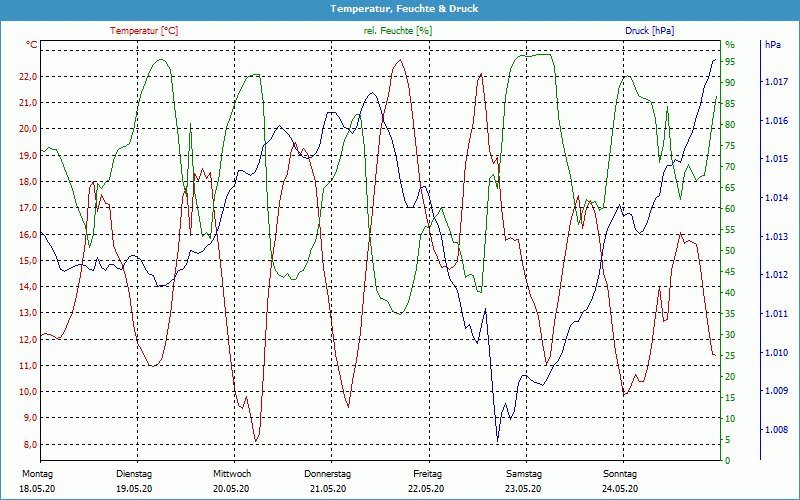
Task: Click the 'Donnerstag' day label
Action: tap(328, 474)
